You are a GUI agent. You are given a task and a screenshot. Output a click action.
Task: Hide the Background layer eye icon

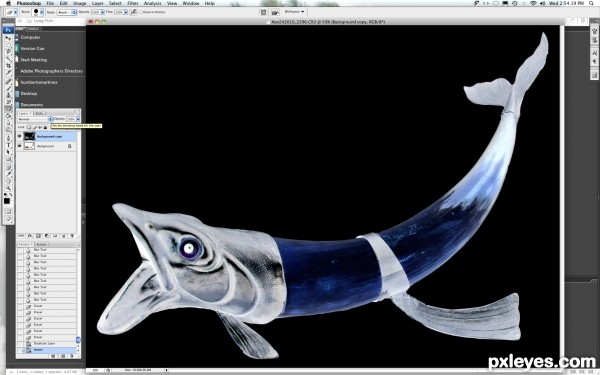coord(20,146)
